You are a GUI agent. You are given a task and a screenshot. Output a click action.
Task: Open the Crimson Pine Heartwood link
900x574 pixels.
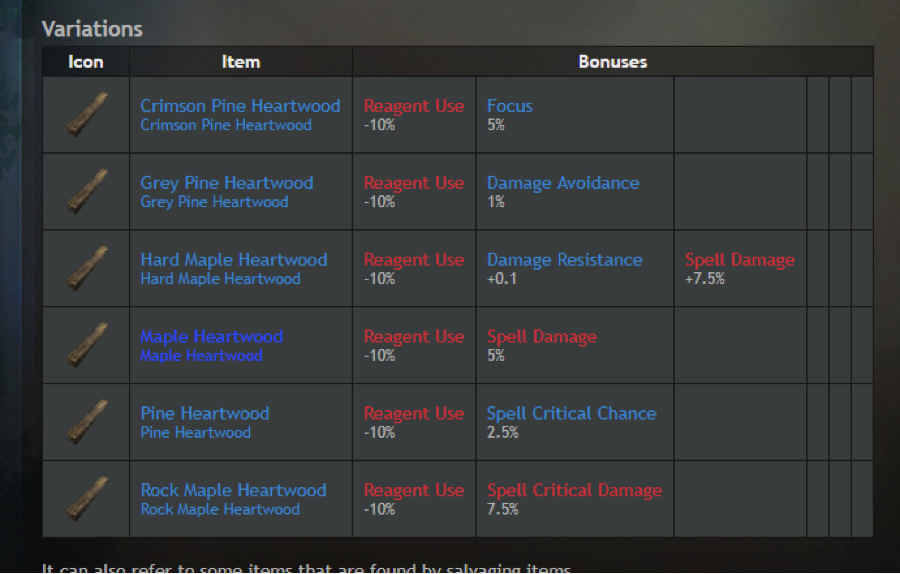coord(240,106)
